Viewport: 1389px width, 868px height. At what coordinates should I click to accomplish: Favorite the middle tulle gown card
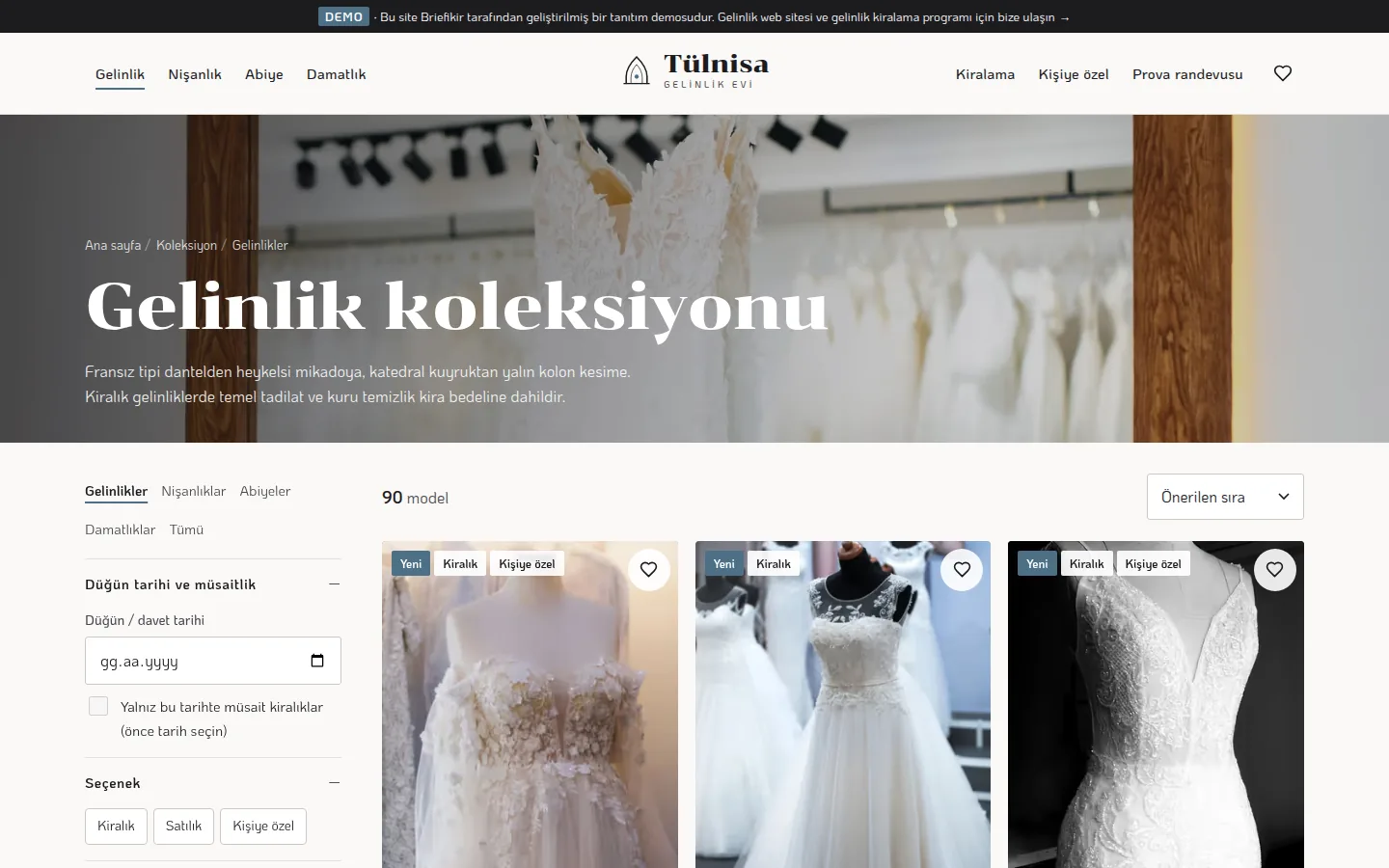962,570
